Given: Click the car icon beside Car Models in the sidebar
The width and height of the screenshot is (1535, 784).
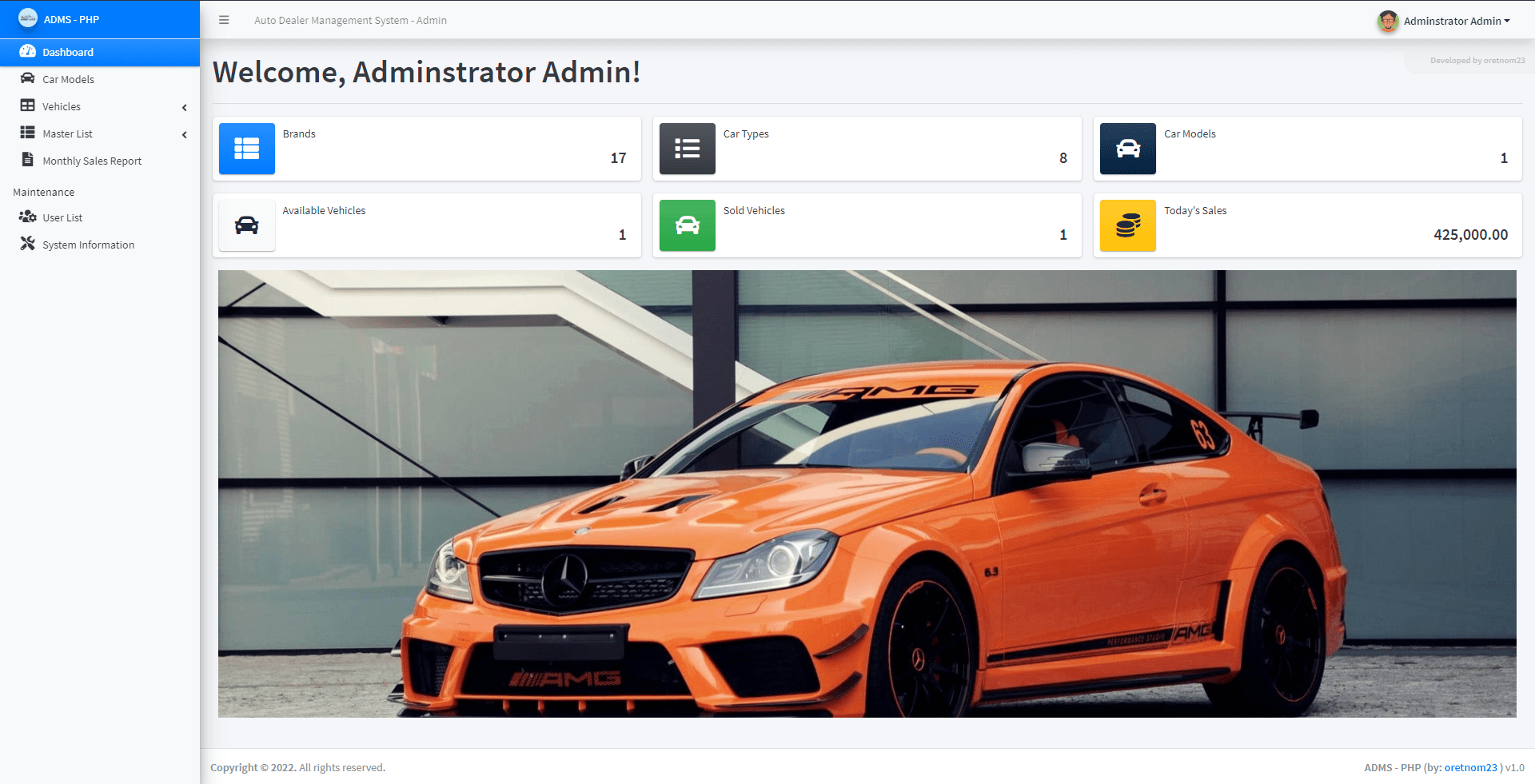Looking at the screenshot, I should point(27,78).
